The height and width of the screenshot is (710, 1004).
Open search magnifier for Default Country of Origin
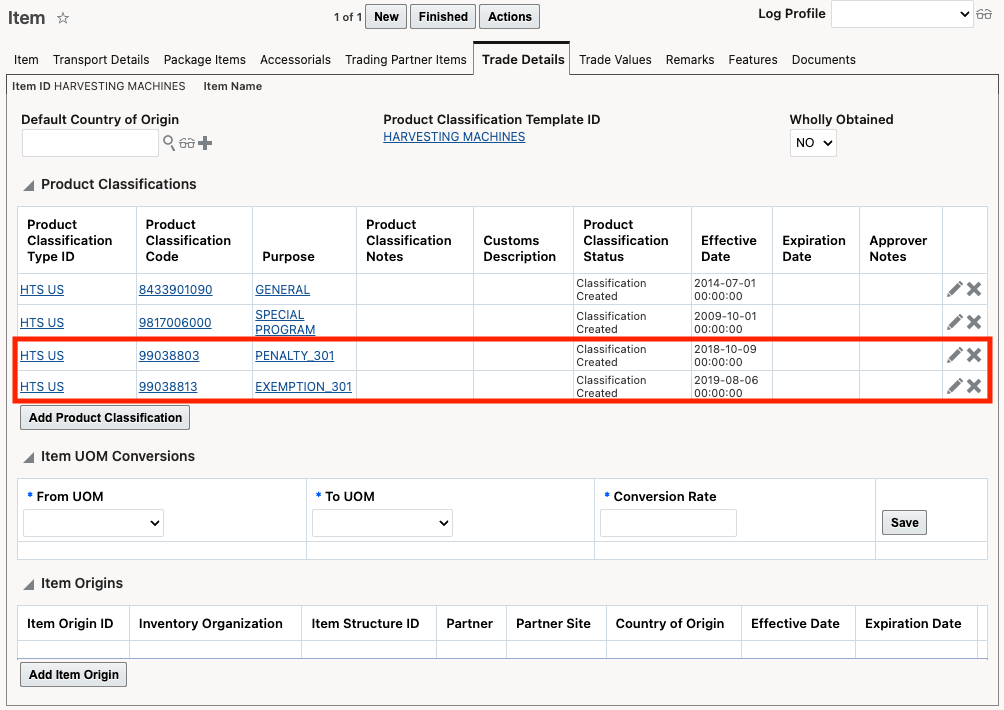(x=169, y=143)
